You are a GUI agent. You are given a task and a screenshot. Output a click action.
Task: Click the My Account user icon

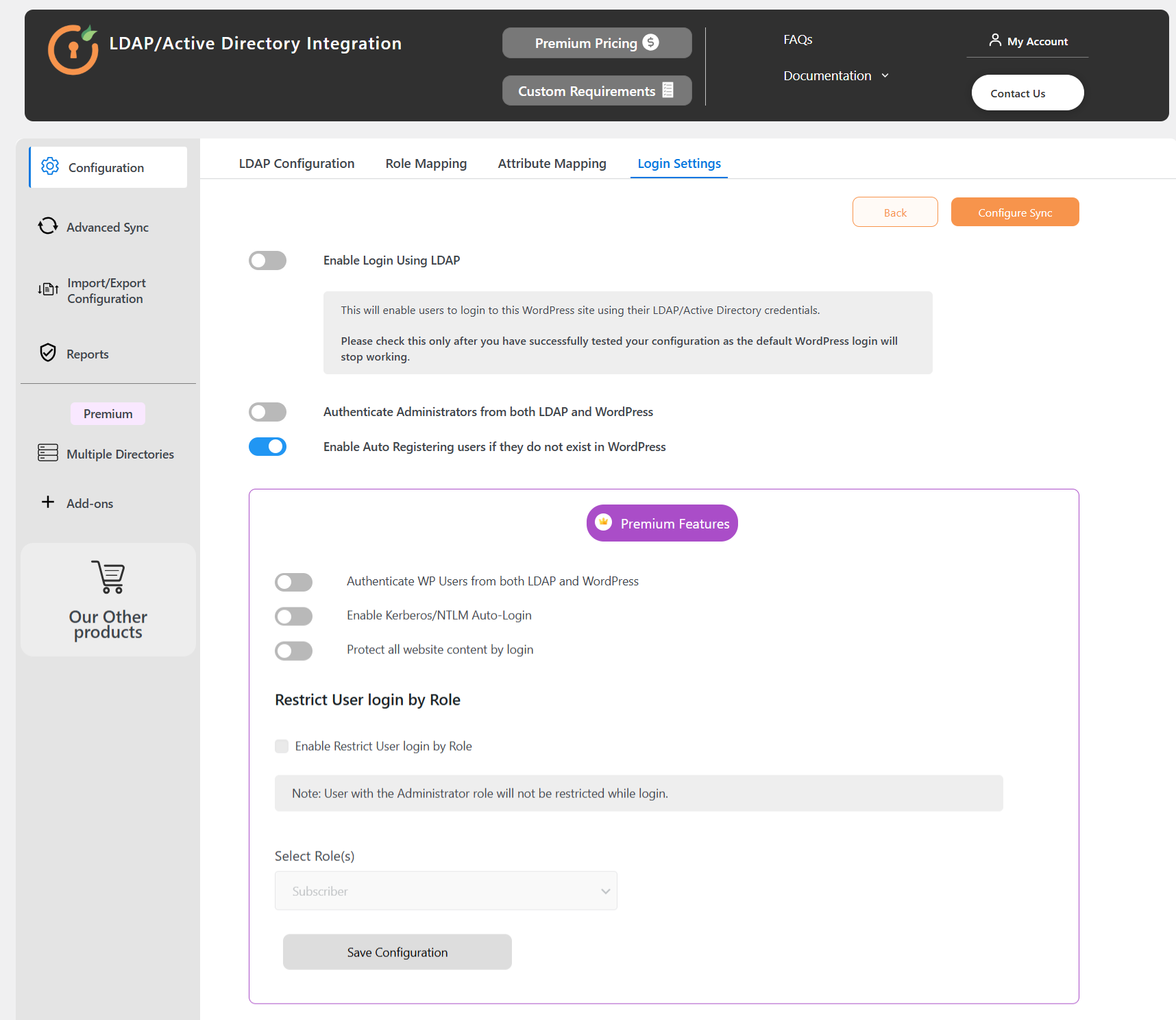pyautogui.click(x=995, y=40)
